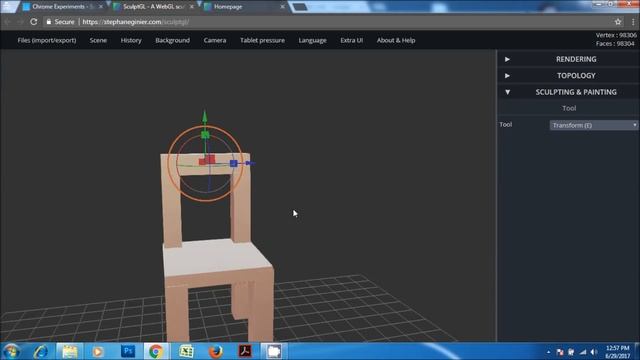Show hidden system tray icons

548,352
